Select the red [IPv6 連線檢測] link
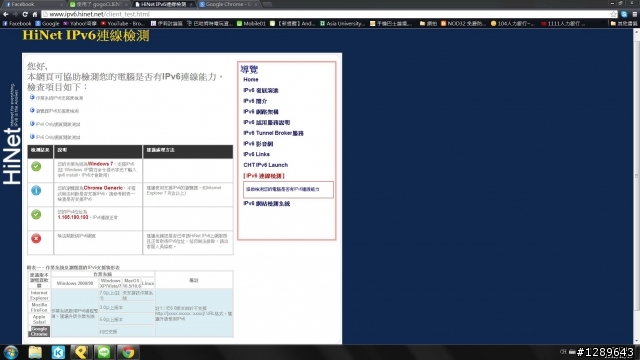 [x=264, y=176]
